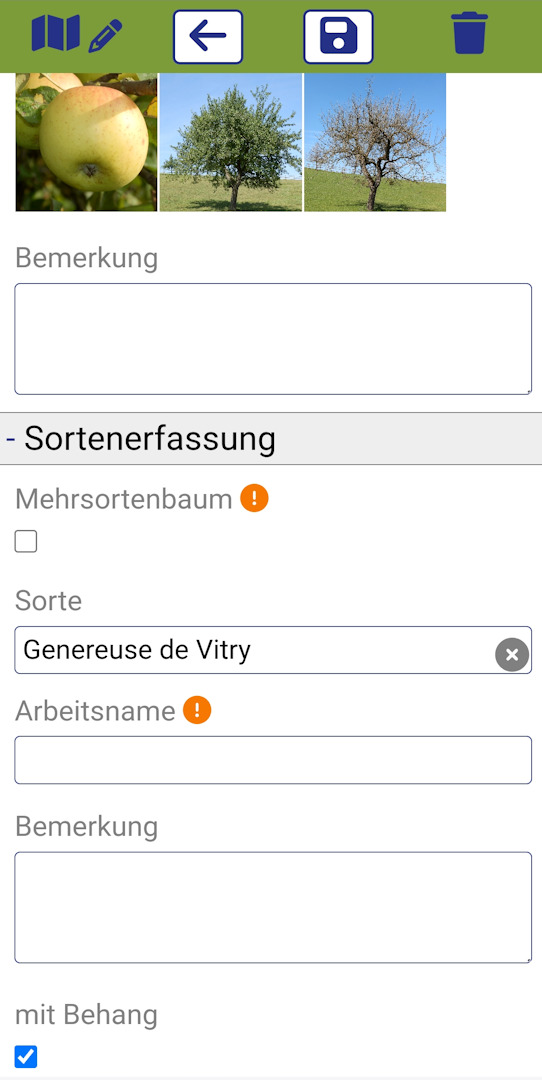Open the bare winter tree photo
542x1080 pixels.
(375, 142)
